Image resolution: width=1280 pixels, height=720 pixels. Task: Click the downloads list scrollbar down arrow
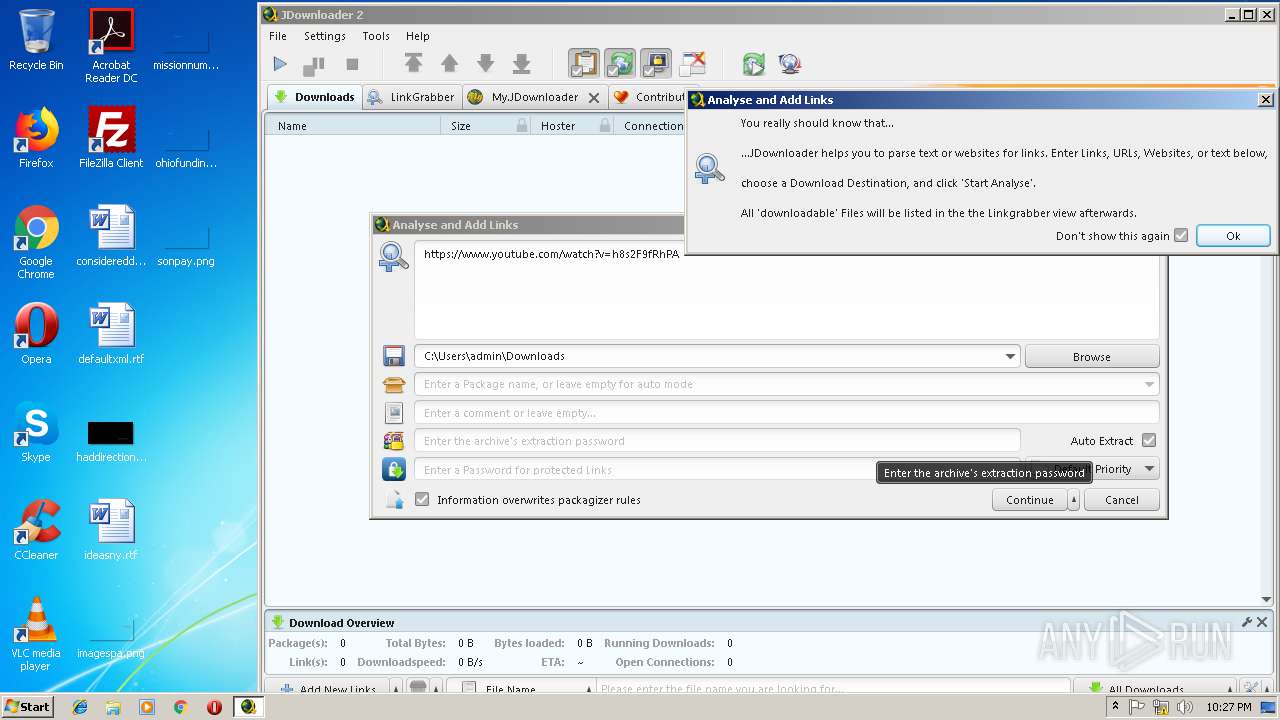(1267, 599)
